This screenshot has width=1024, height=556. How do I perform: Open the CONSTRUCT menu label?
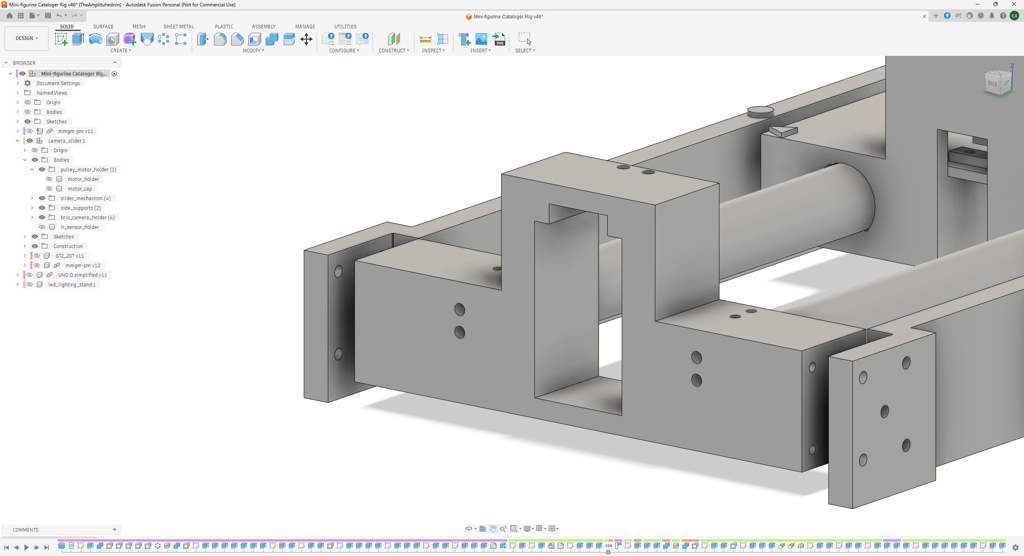[394, 50]
